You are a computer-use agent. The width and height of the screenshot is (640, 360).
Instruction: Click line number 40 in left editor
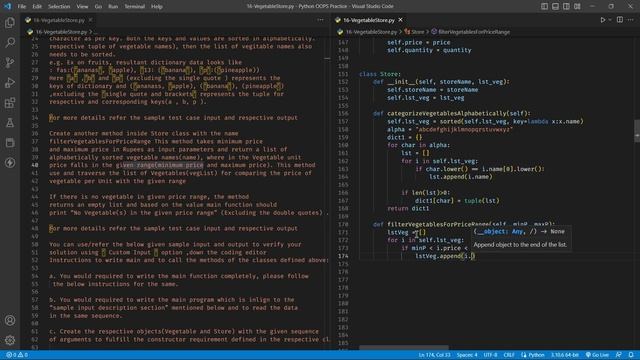point(35,165)
